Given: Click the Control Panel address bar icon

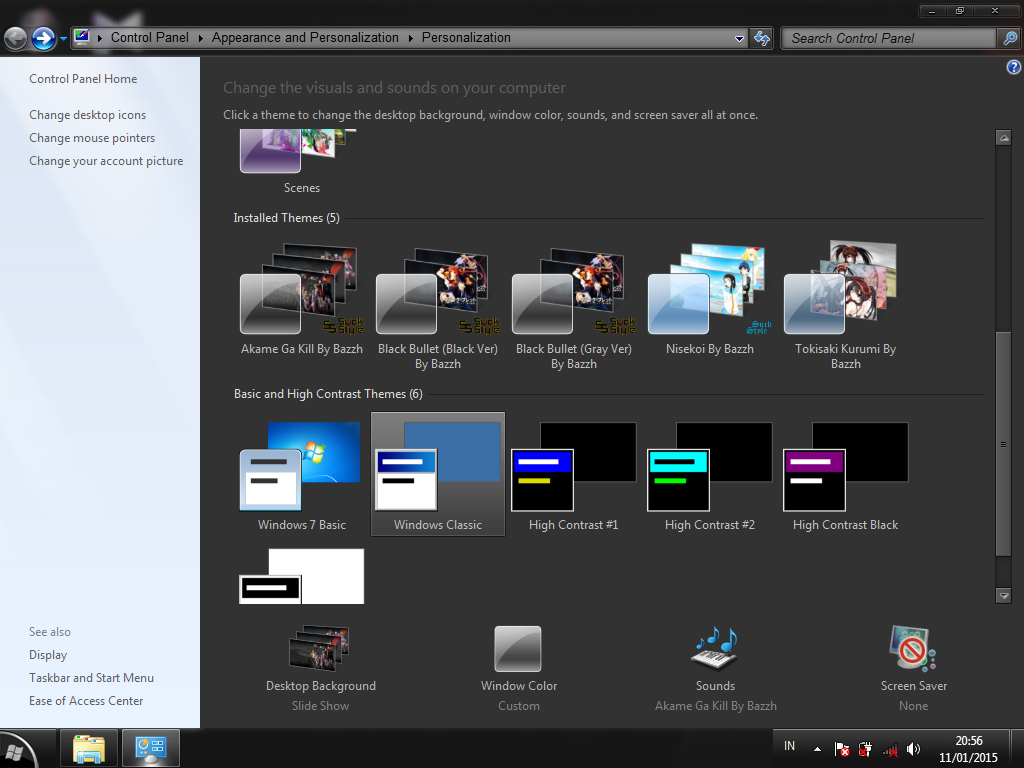Looking at the screenshot, I should pyautogui.click(x=82, y=37).
